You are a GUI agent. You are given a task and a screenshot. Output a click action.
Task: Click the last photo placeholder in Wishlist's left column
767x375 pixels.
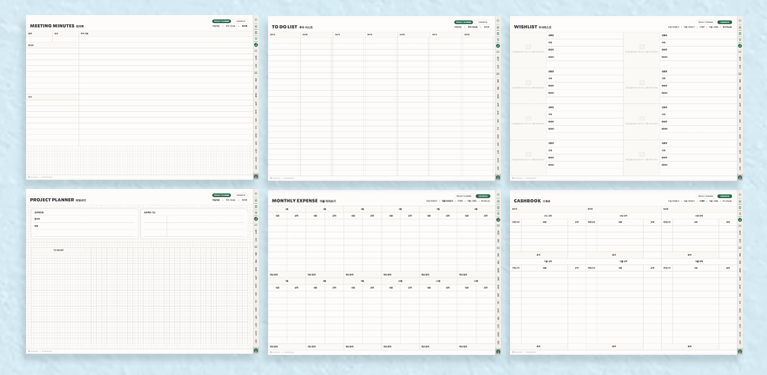pos(528,157)
